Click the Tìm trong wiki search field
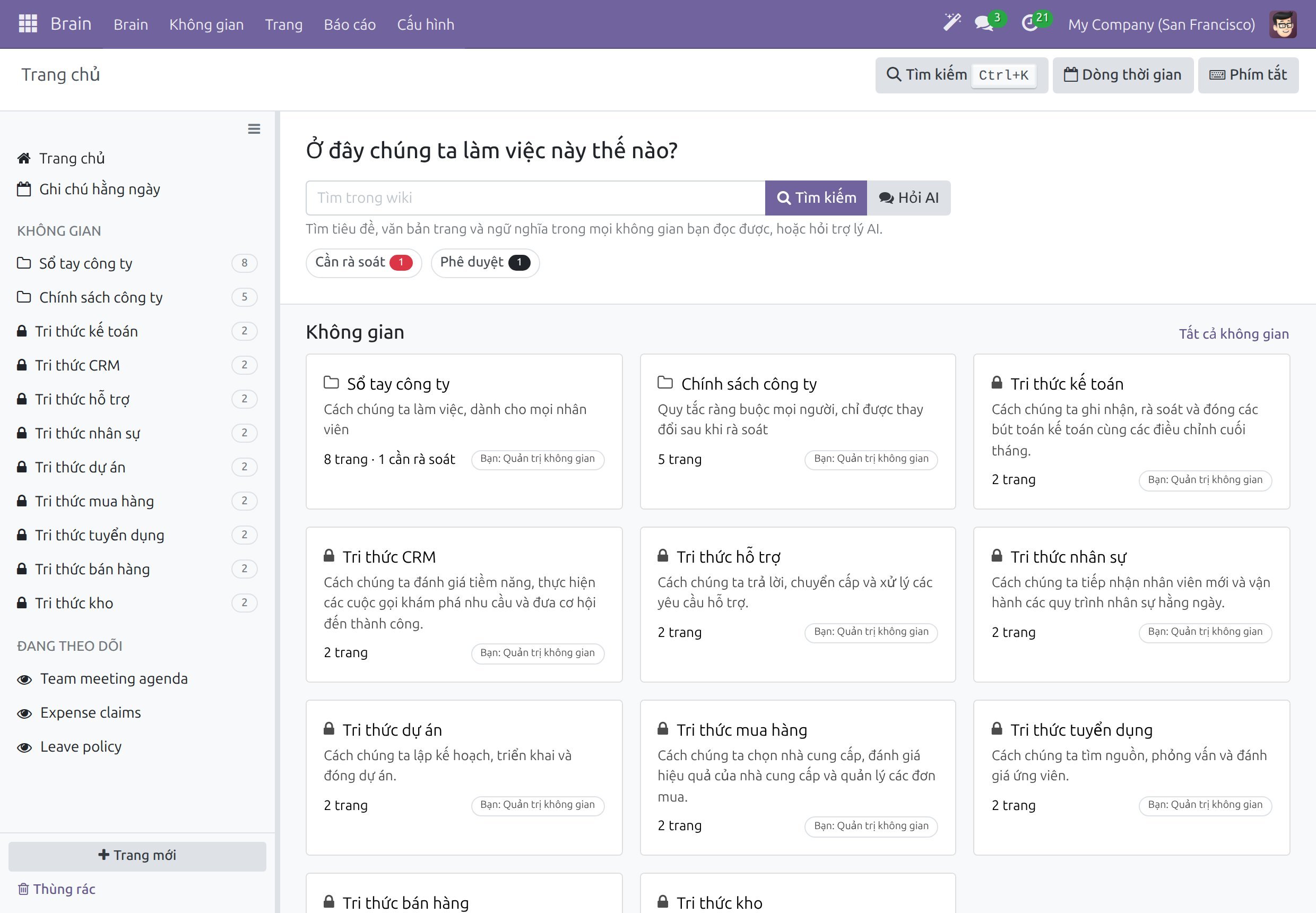This screenshot has height=913, width=1316. pos(535,198)
